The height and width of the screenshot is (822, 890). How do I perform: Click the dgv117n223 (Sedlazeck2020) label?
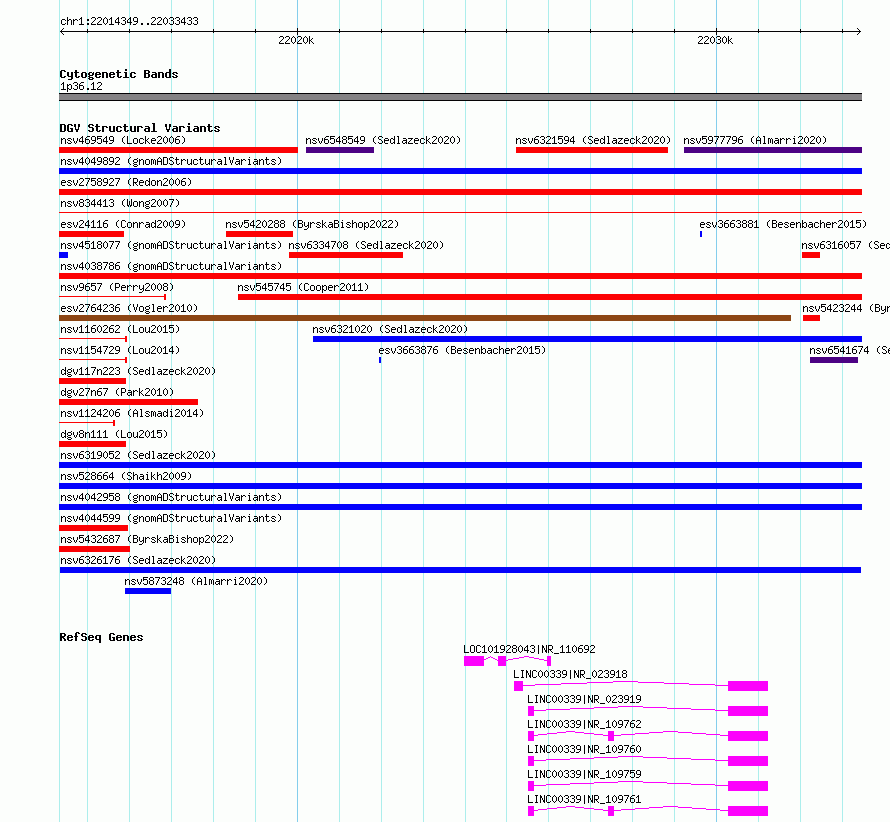[x=138, y=371]
